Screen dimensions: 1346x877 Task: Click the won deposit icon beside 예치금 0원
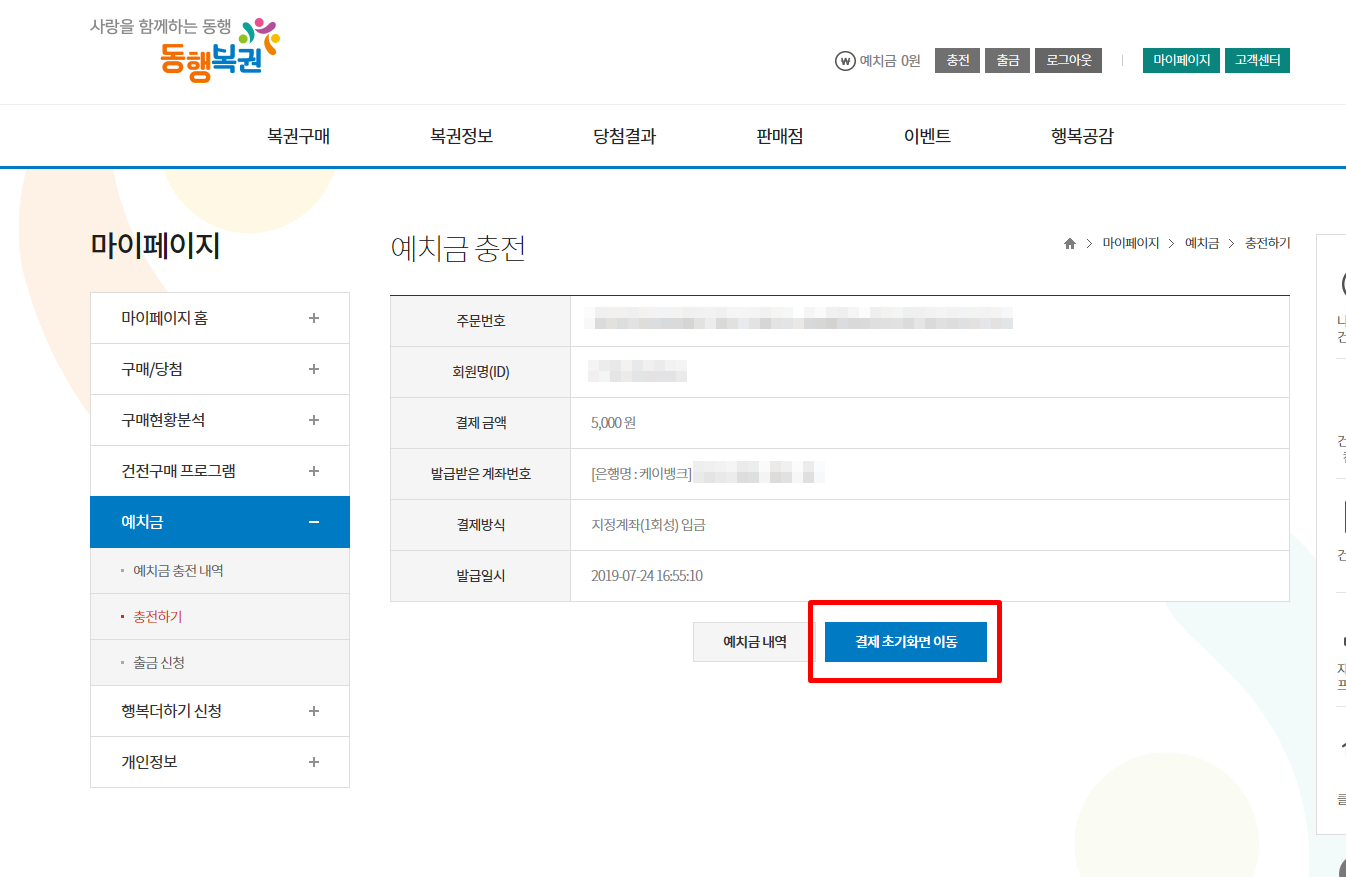point(845,61)
